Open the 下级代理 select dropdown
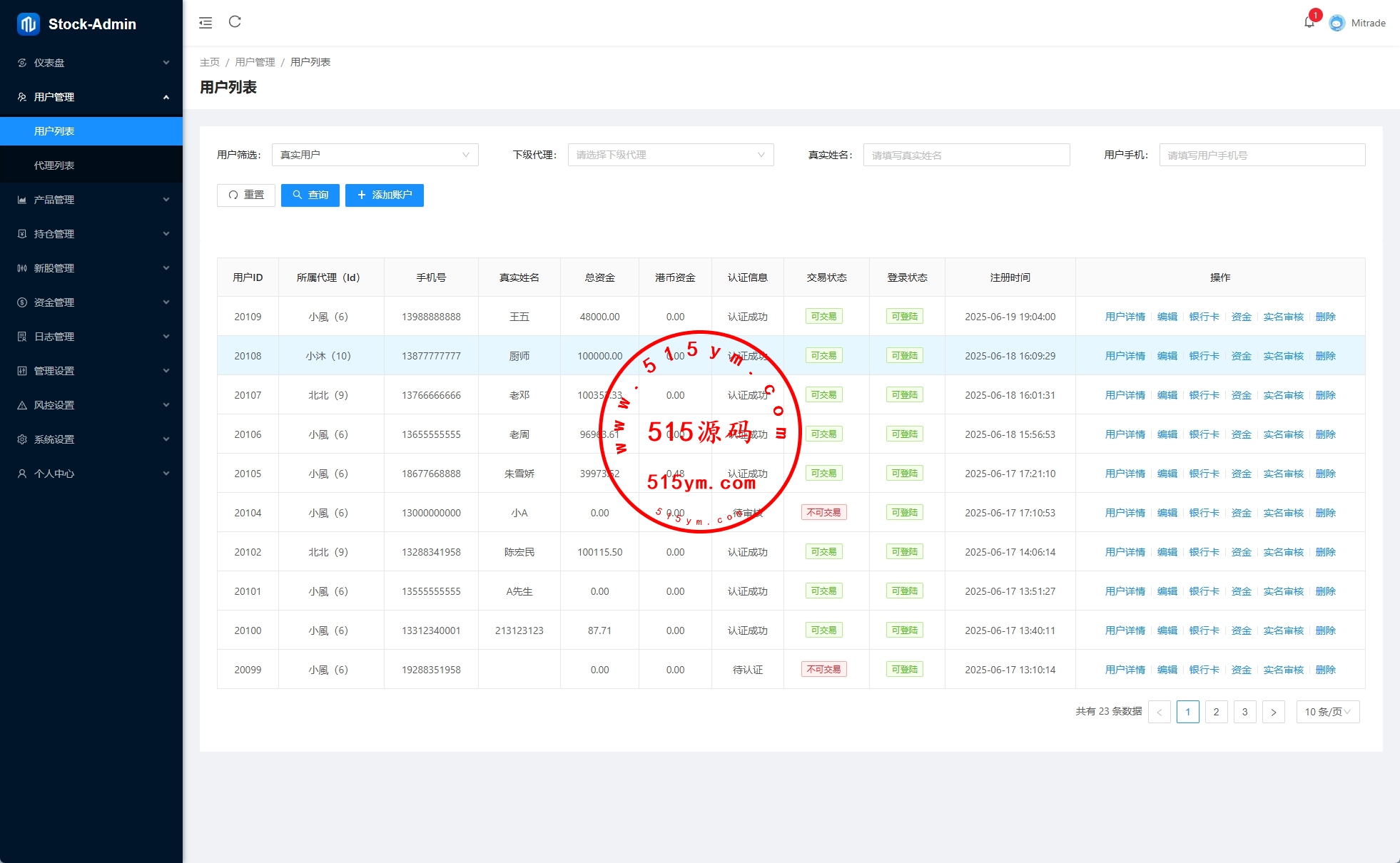This screenshot has width=1400, height=863. click(x=670, y=155)
